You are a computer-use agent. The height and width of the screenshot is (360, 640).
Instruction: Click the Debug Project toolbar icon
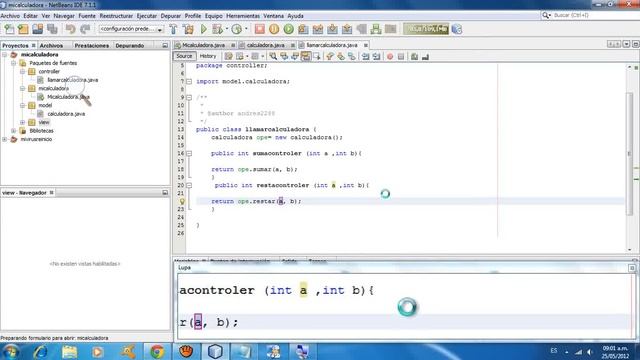218,29
